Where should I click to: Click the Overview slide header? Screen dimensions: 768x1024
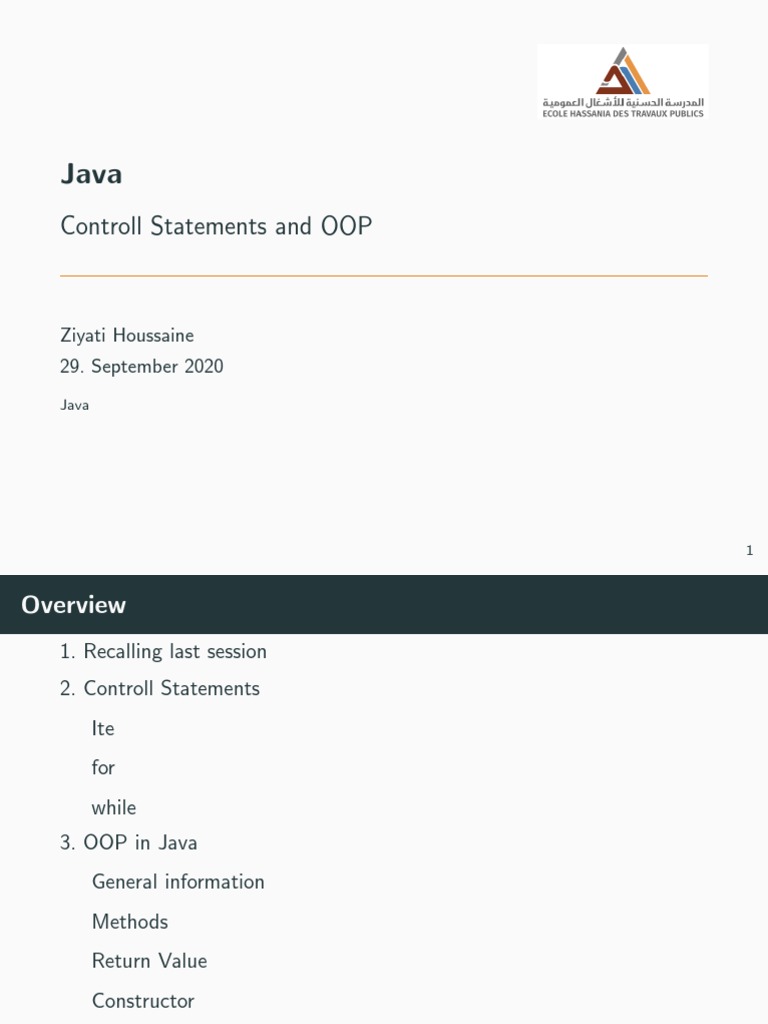(x=74, y=605)
